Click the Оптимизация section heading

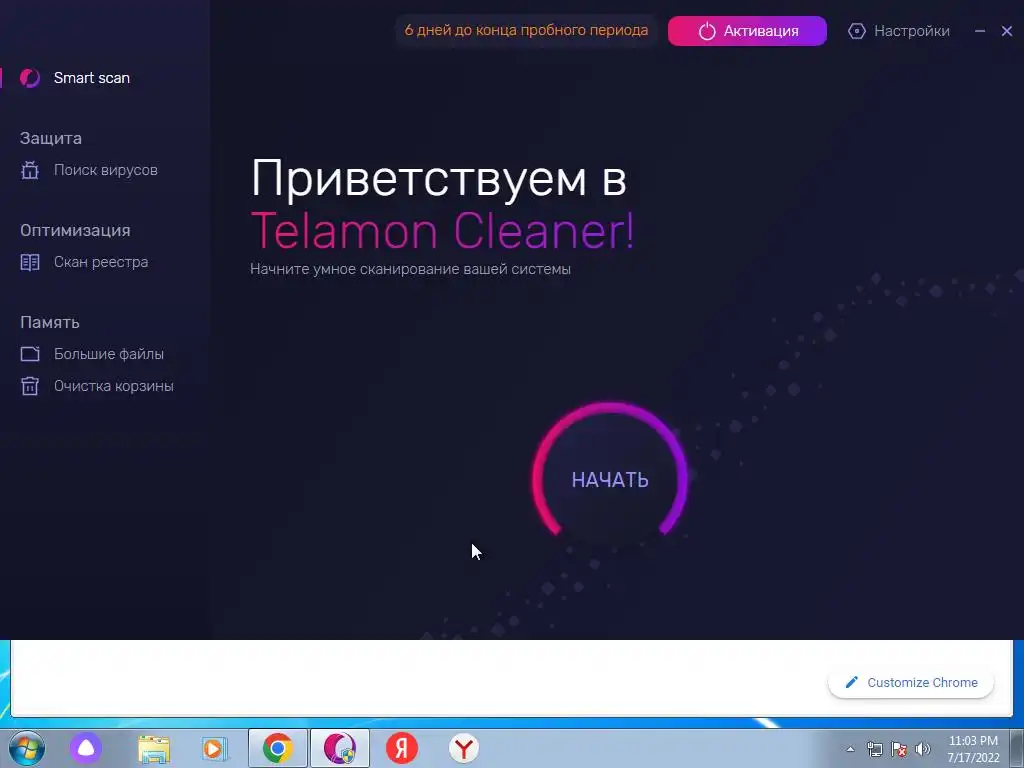75,230
